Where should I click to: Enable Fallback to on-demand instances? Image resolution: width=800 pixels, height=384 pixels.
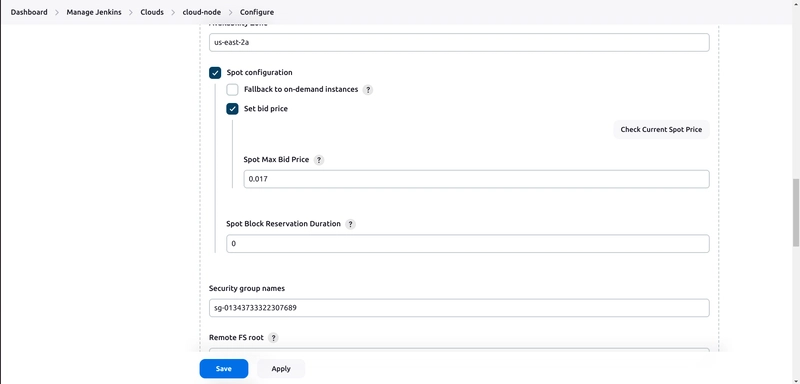click(x=232, y=90)
